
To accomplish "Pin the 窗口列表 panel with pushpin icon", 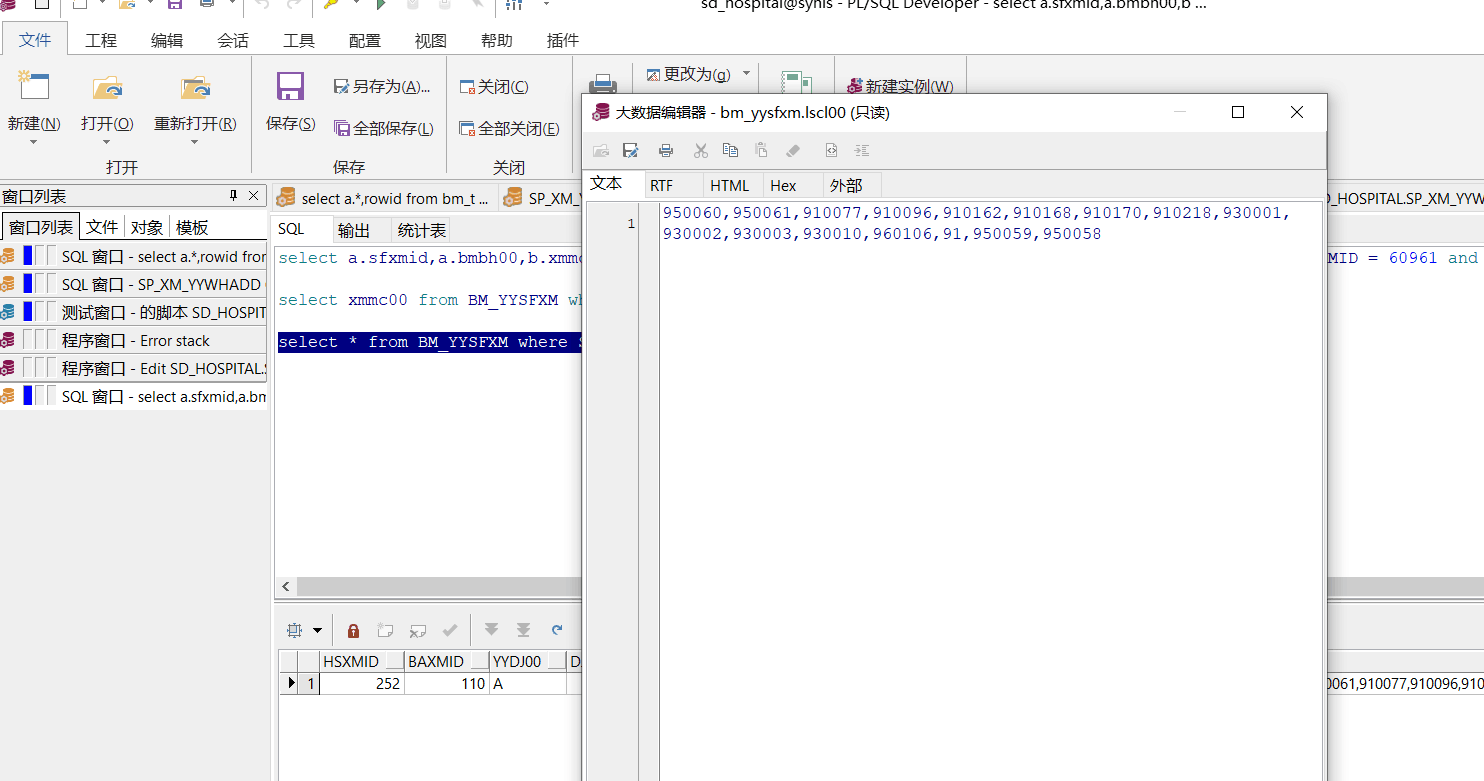I will 233,196.
